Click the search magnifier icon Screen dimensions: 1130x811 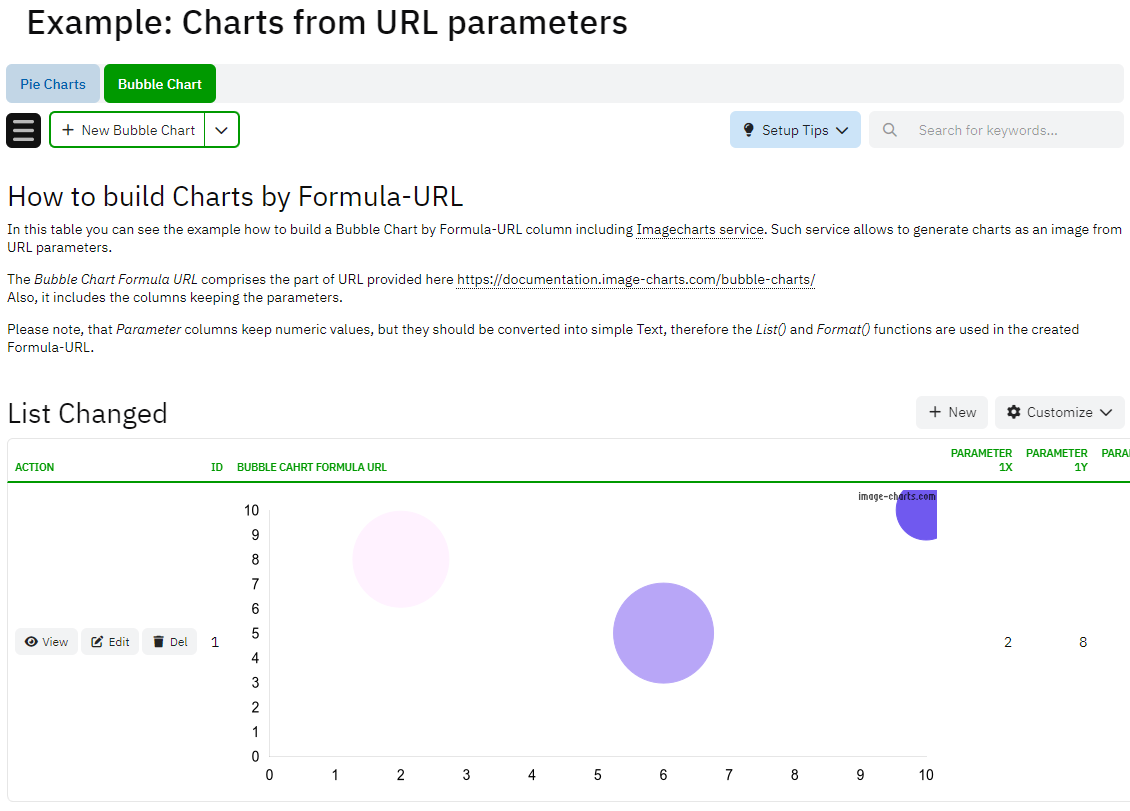[x=890, y=130]
